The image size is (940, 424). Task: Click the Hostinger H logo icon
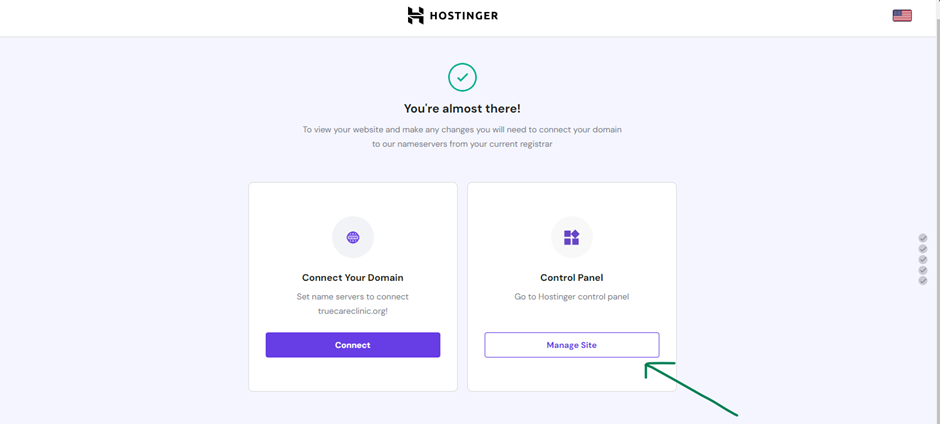pyautogui.click(x=415, y=16)
